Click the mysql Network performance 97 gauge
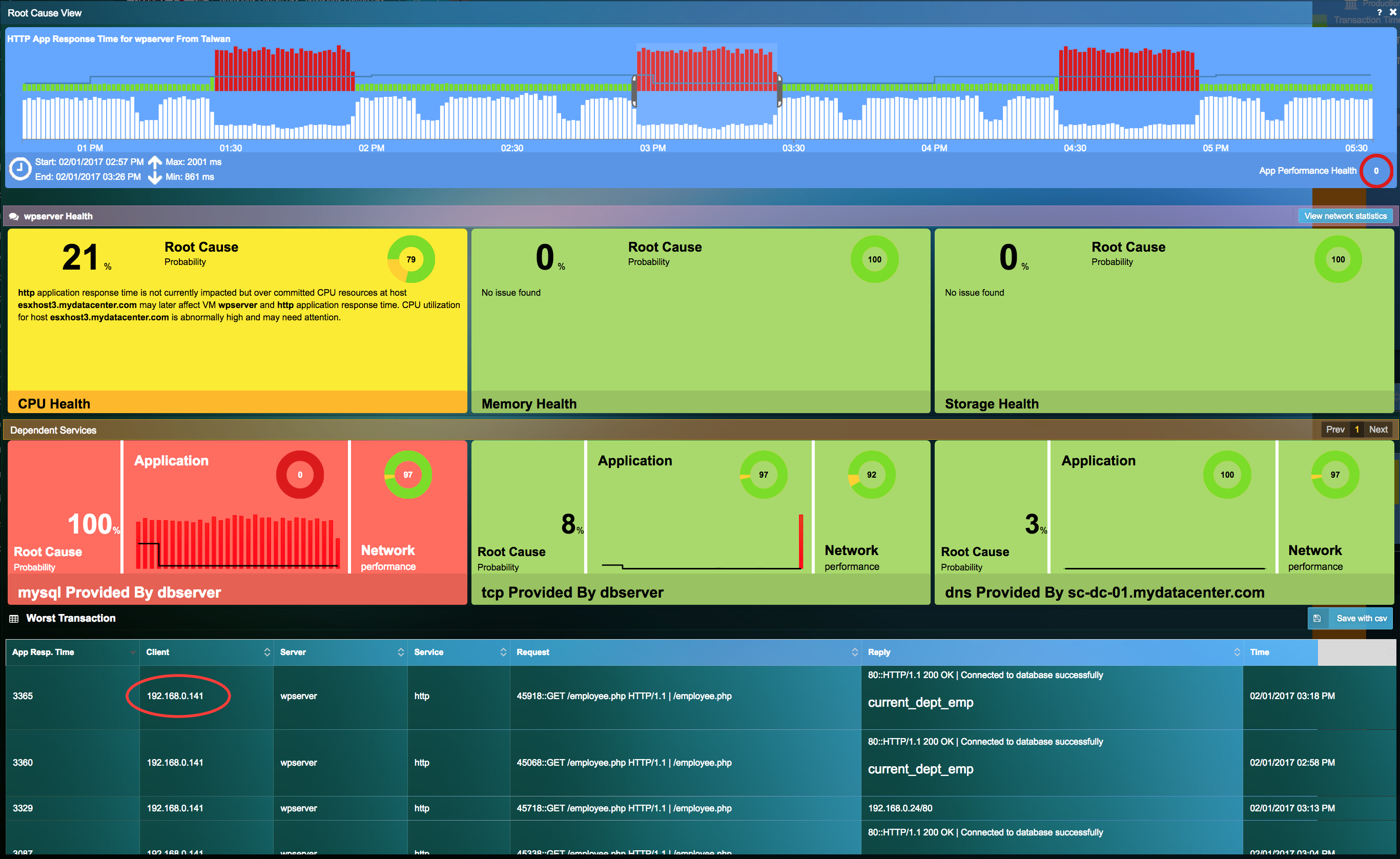The width and height of the screenshot is (1400, 859). pyautogui.click(x=408, y=475)
